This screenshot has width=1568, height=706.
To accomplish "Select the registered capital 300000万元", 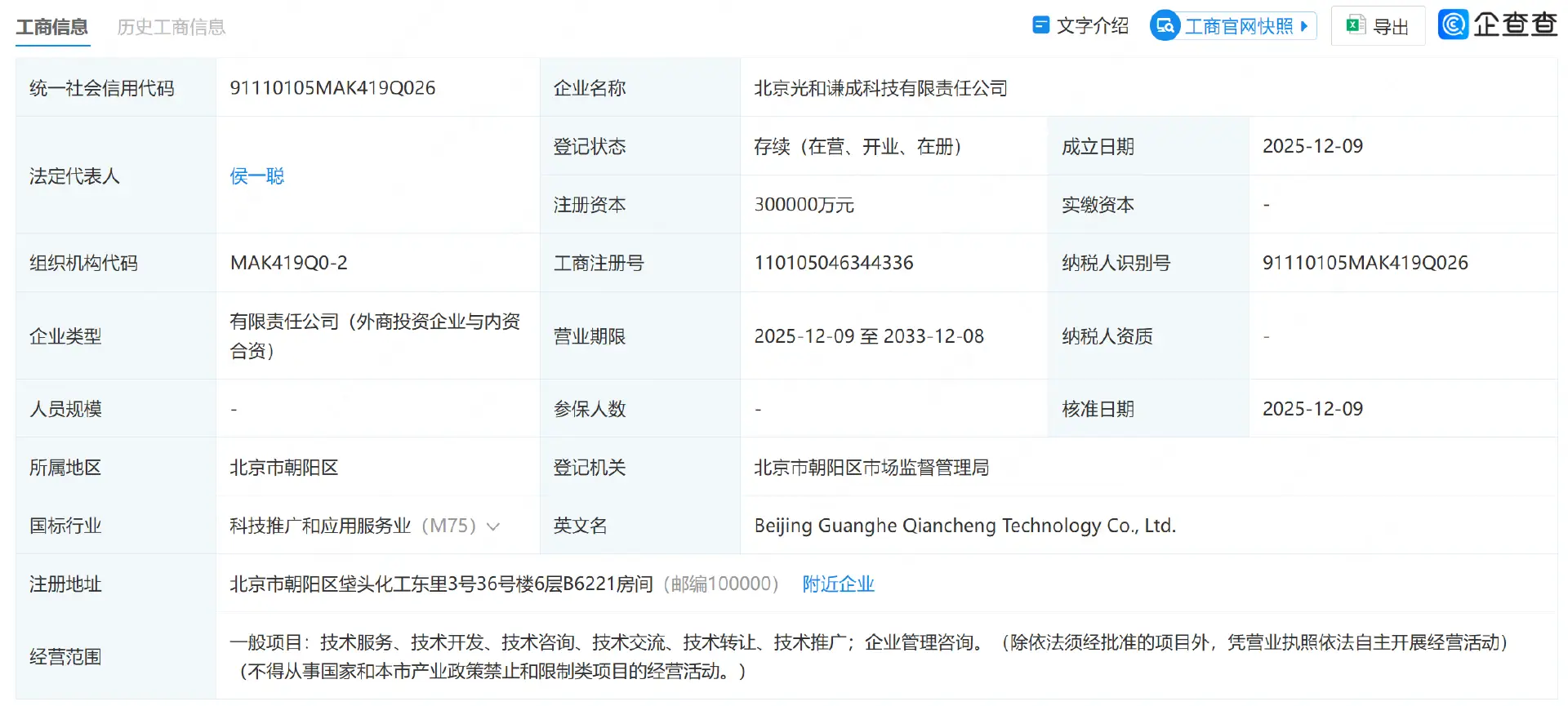I will click(804, 205).
